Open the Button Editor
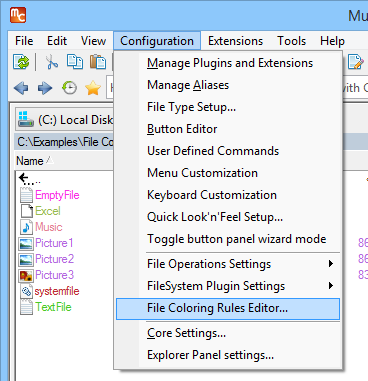The image size is (368, 381). (x=228, y=129)
